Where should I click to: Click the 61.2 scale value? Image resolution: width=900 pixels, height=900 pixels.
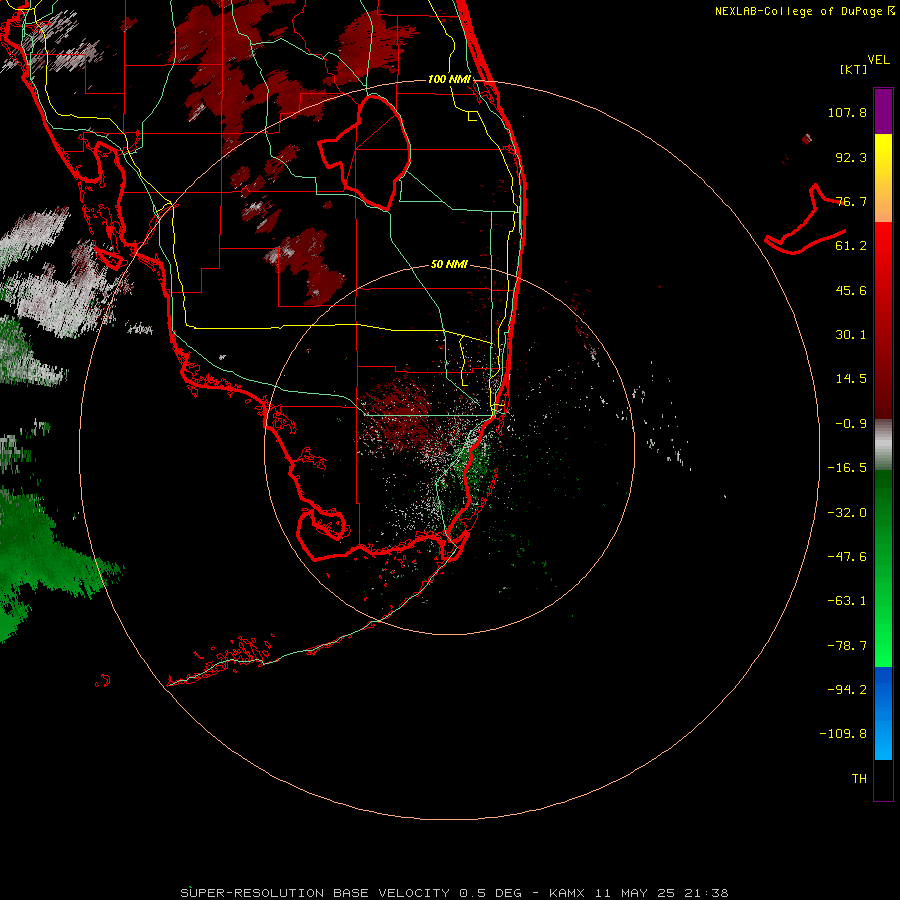[x=851, y=246]
